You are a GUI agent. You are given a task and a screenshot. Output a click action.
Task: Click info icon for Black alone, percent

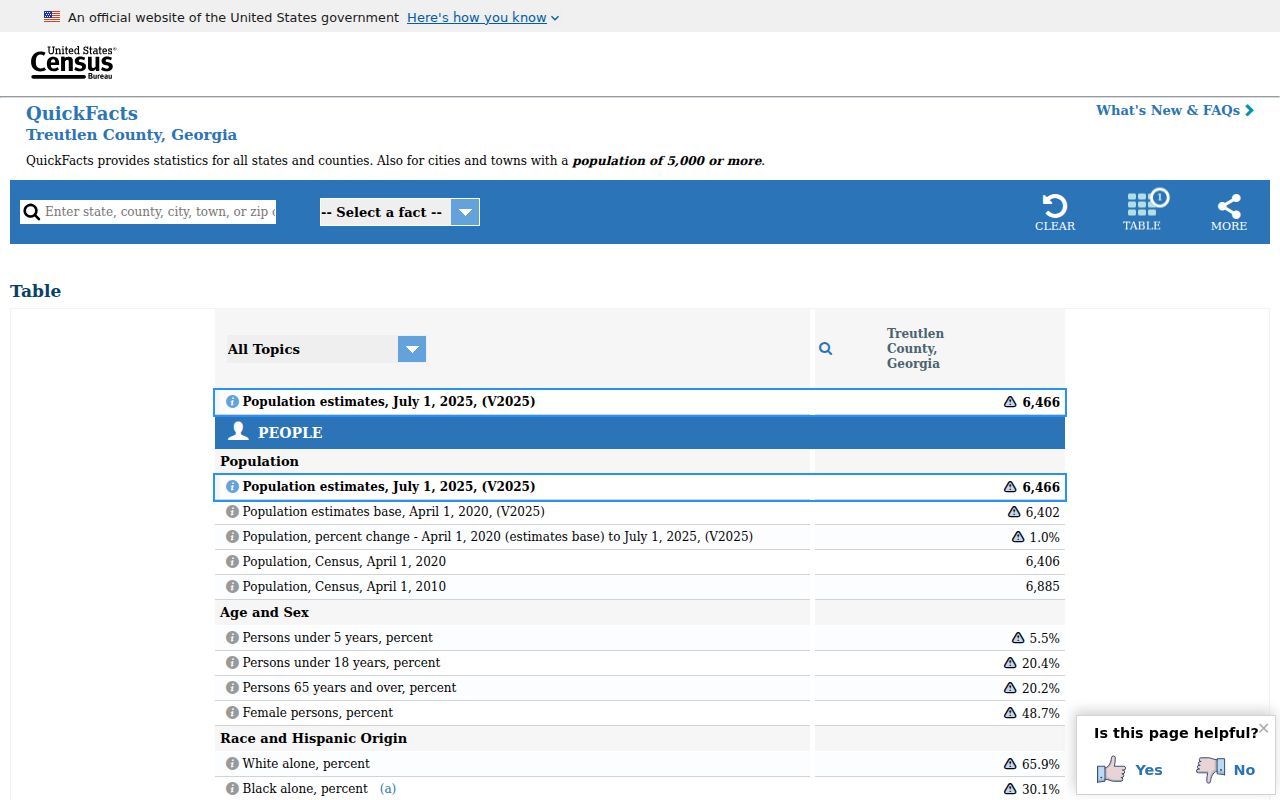pyautogui.click(x=232, y=789)
